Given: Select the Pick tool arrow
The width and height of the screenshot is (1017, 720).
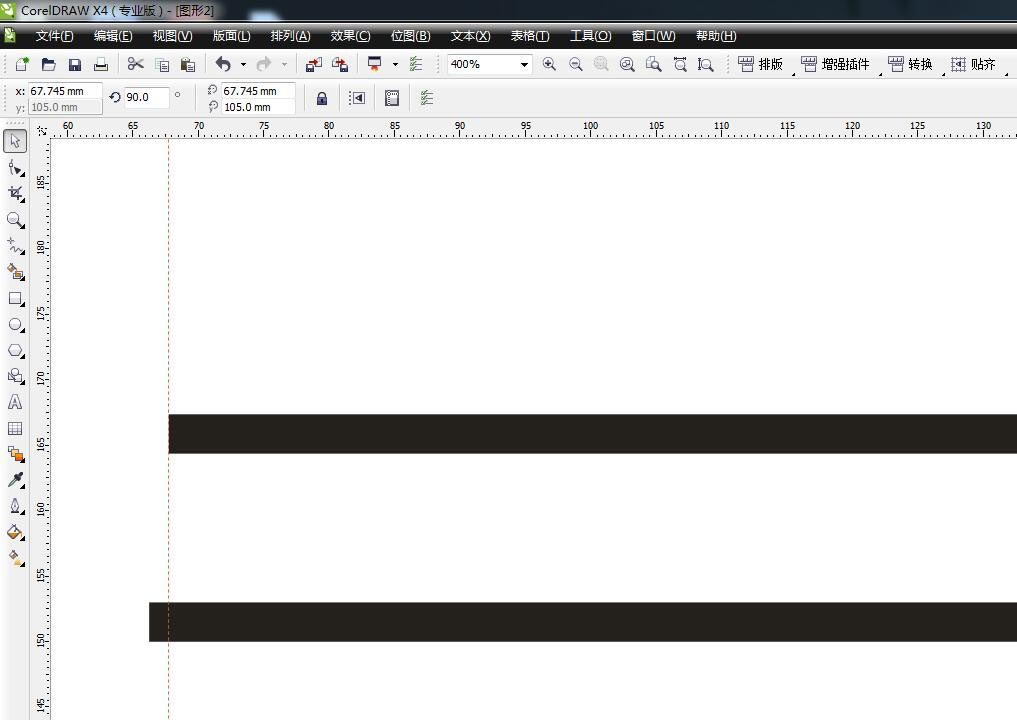Looking at the screenshot, I should [x=15, y=141].
